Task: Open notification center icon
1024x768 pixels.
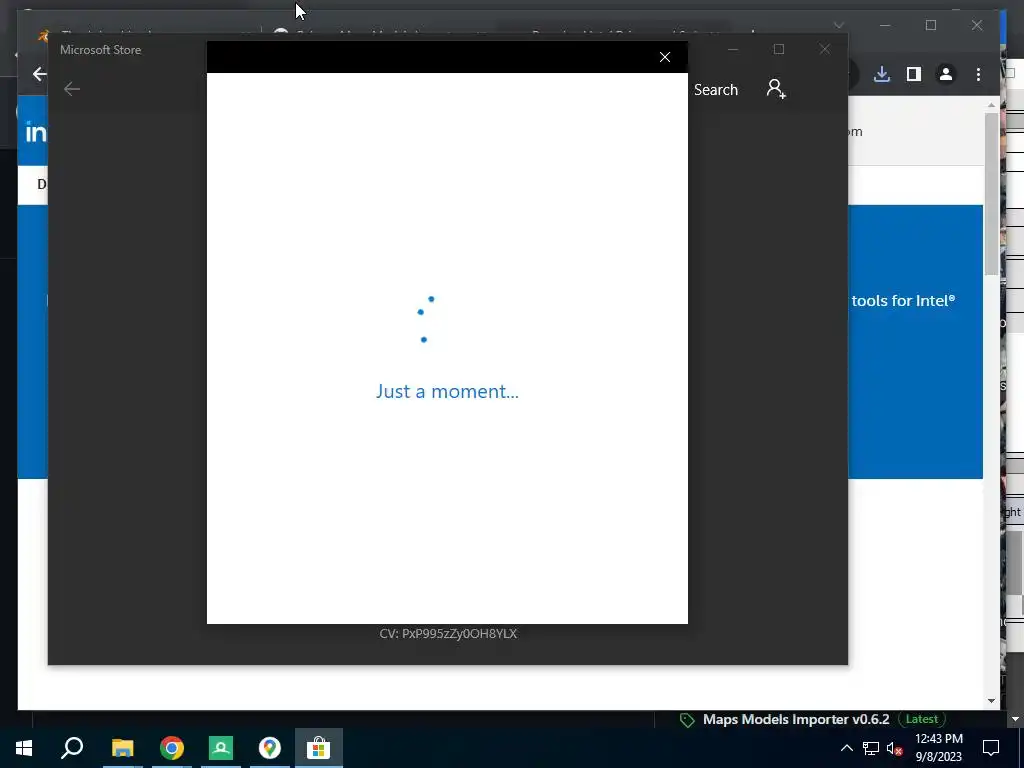Action: coord(991,748)
